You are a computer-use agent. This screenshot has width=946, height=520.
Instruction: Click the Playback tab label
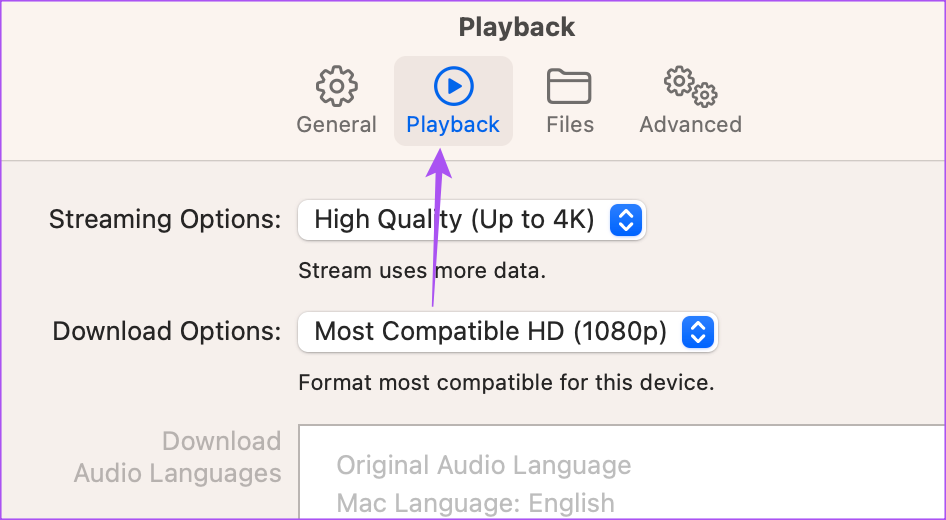[453, 125]
